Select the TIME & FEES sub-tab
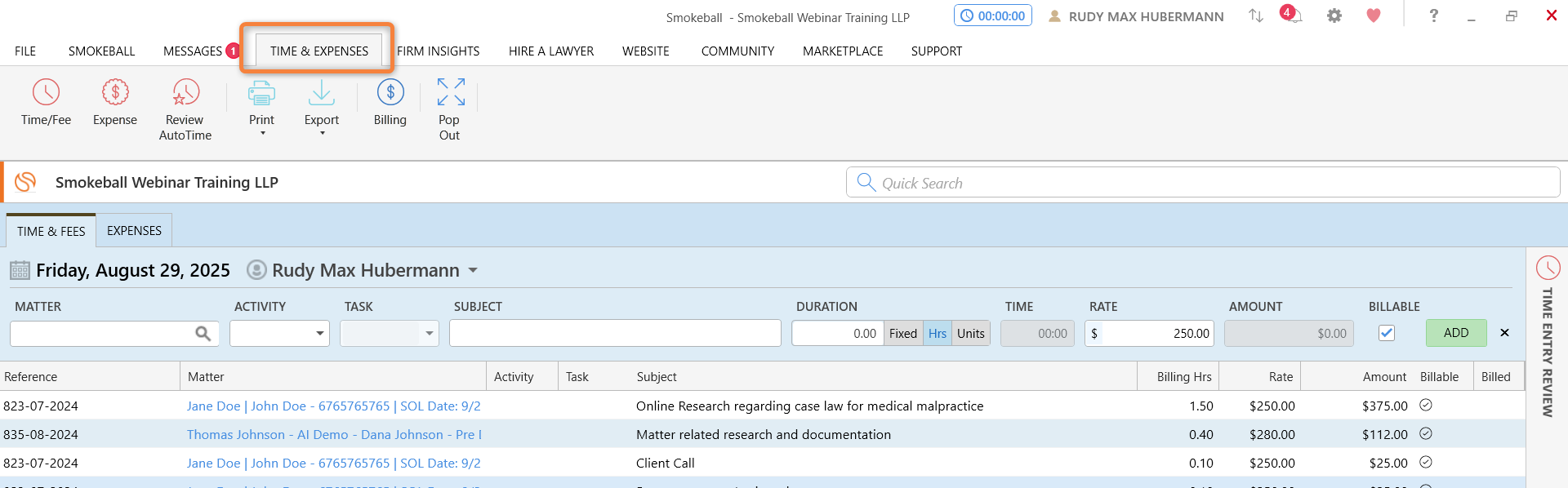 click(x=51, y=231)
